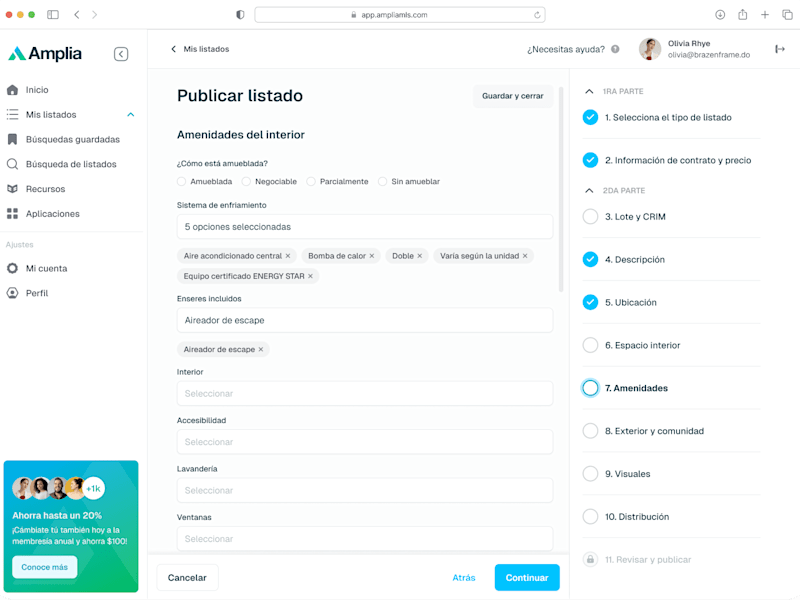Image resolution: width=800 pixels, height=600 pixels.
Task: Click the Continuar button
Action: [527, 578]
